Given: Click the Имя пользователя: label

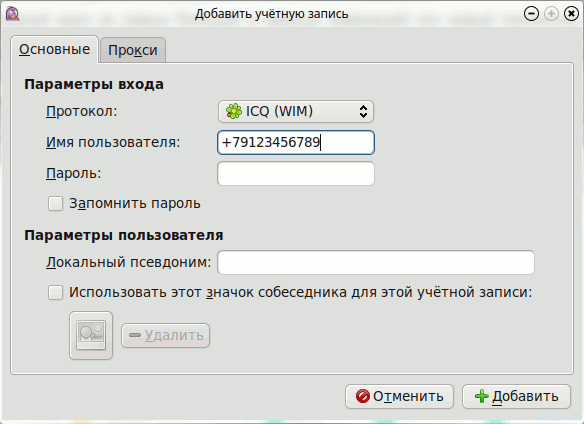Looking at the screenshot, I should click(113, 142).
